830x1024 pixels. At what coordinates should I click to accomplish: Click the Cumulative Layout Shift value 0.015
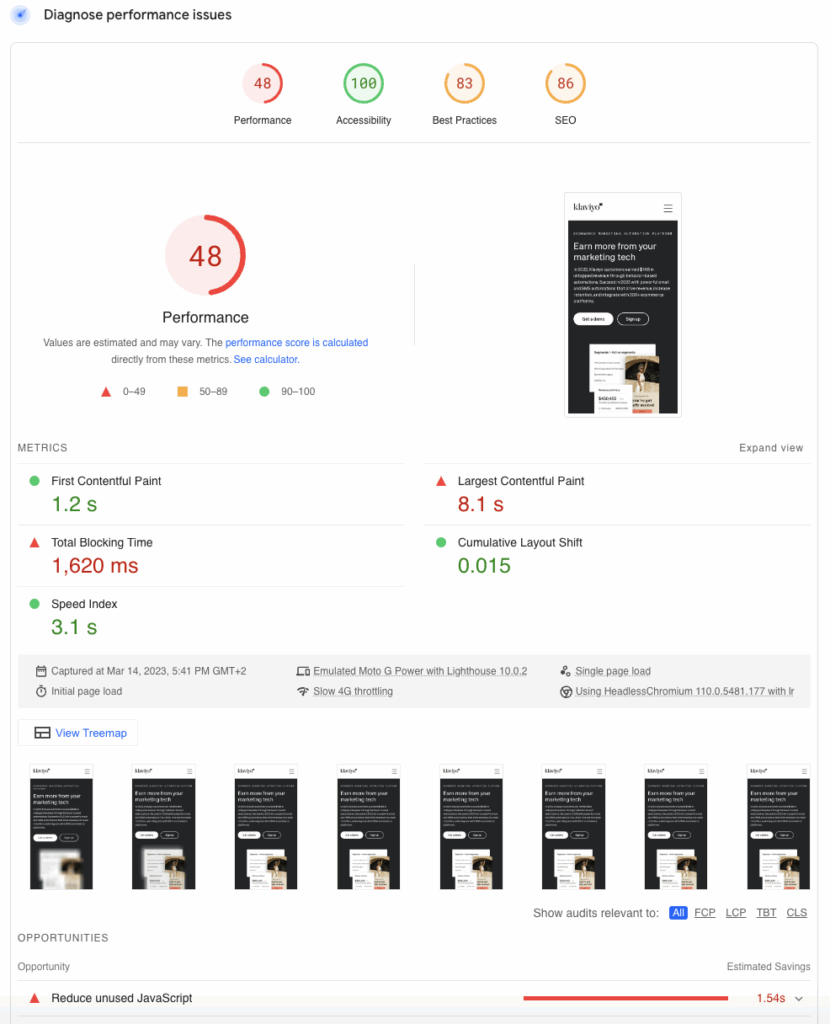point(484,566)
